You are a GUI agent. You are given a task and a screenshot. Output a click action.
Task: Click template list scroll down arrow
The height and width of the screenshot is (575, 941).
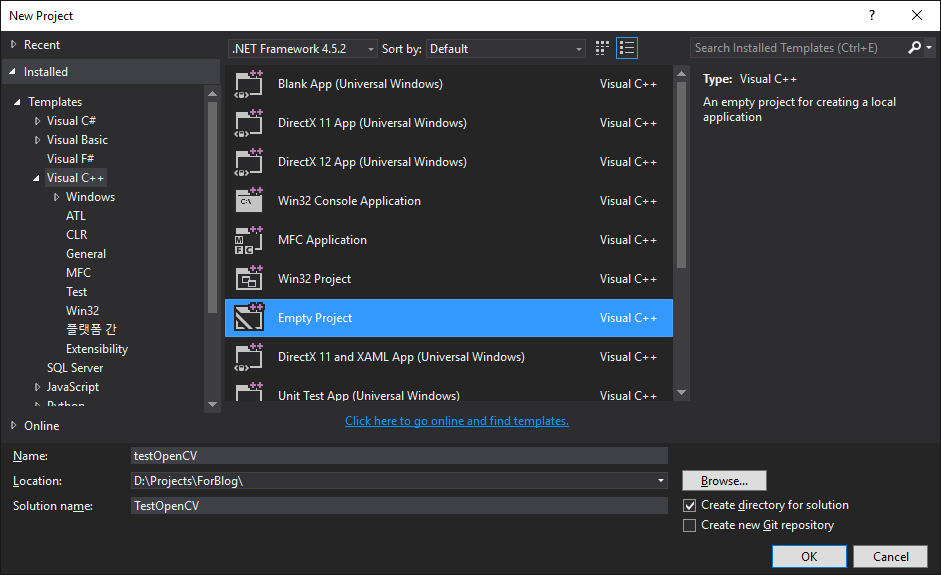[x=681, y=393]
